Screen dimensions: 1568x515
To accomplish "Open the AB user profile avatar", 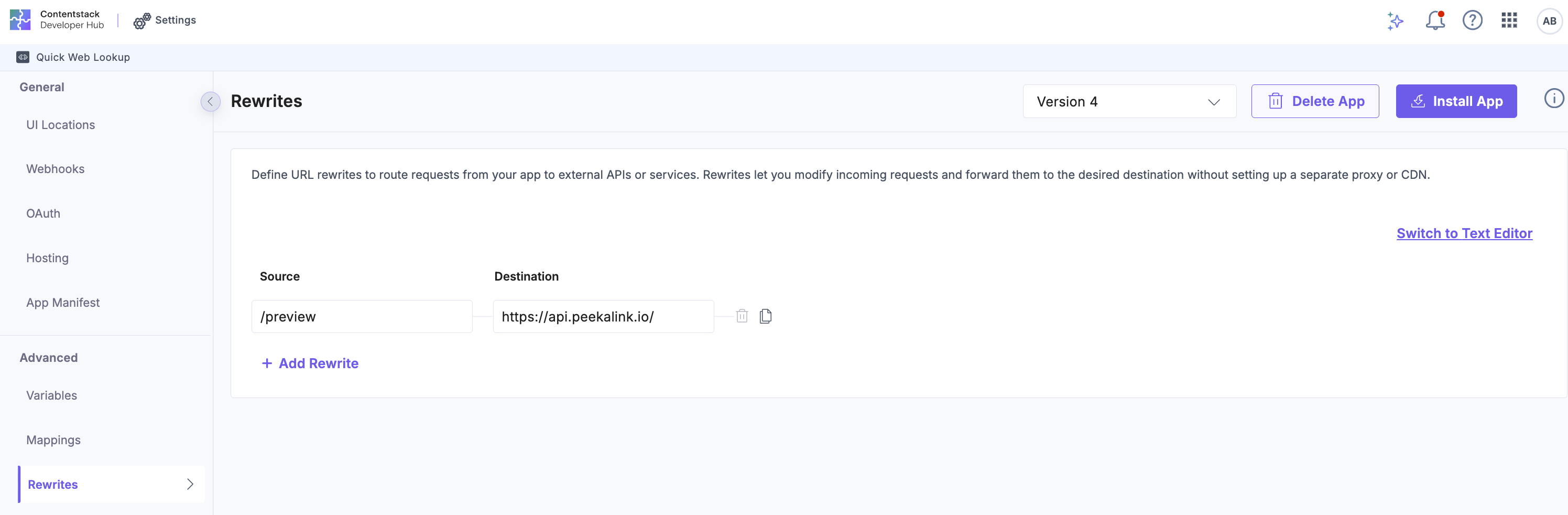I will click(1549, 22).
